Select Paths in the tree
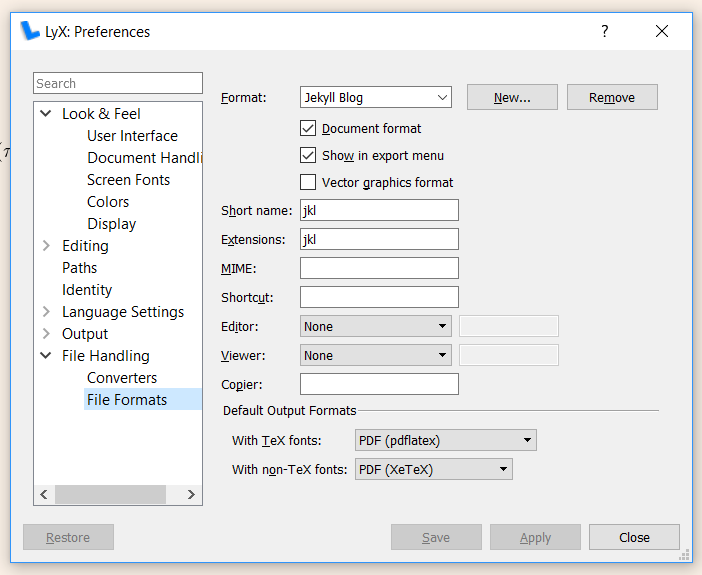The height and width of the screenshot is (575, 702). click(x=79, y=268)
